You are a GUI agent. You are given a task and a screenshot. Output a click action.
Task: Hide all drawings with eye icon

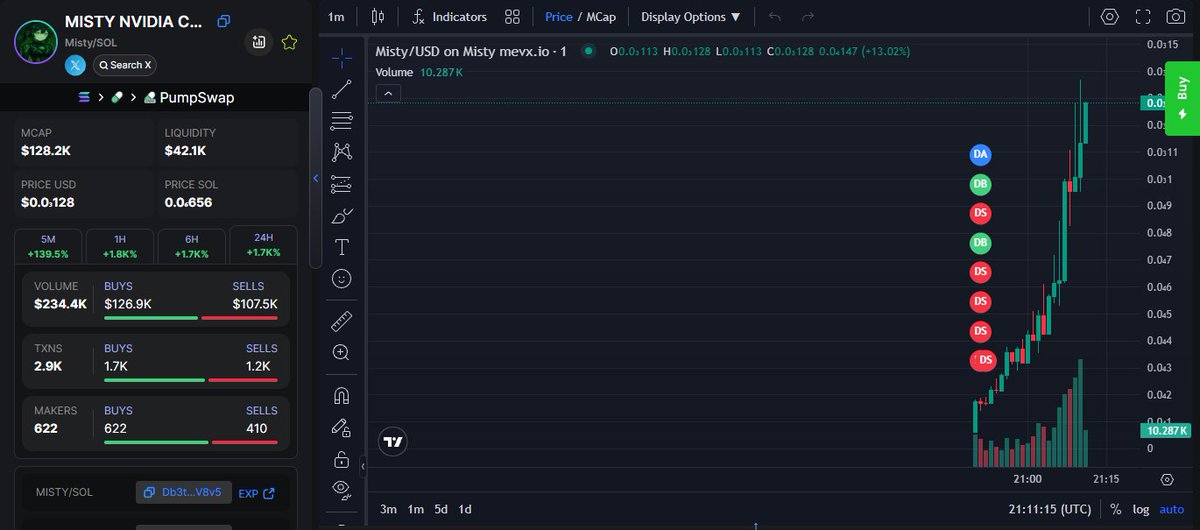pos(342,489)
